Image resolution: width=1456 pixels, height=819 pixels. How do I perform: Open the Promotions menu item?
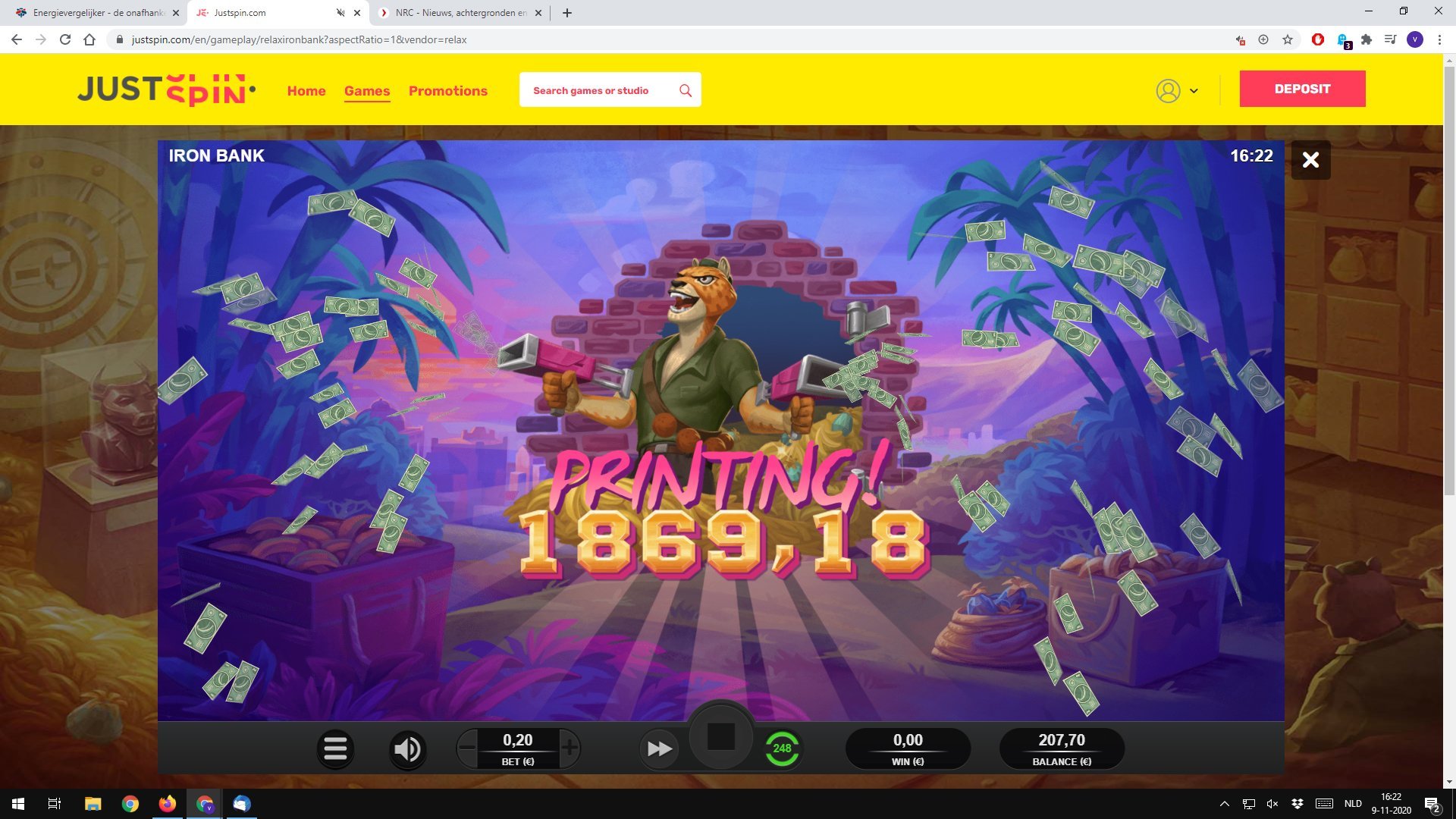point(448,91)
